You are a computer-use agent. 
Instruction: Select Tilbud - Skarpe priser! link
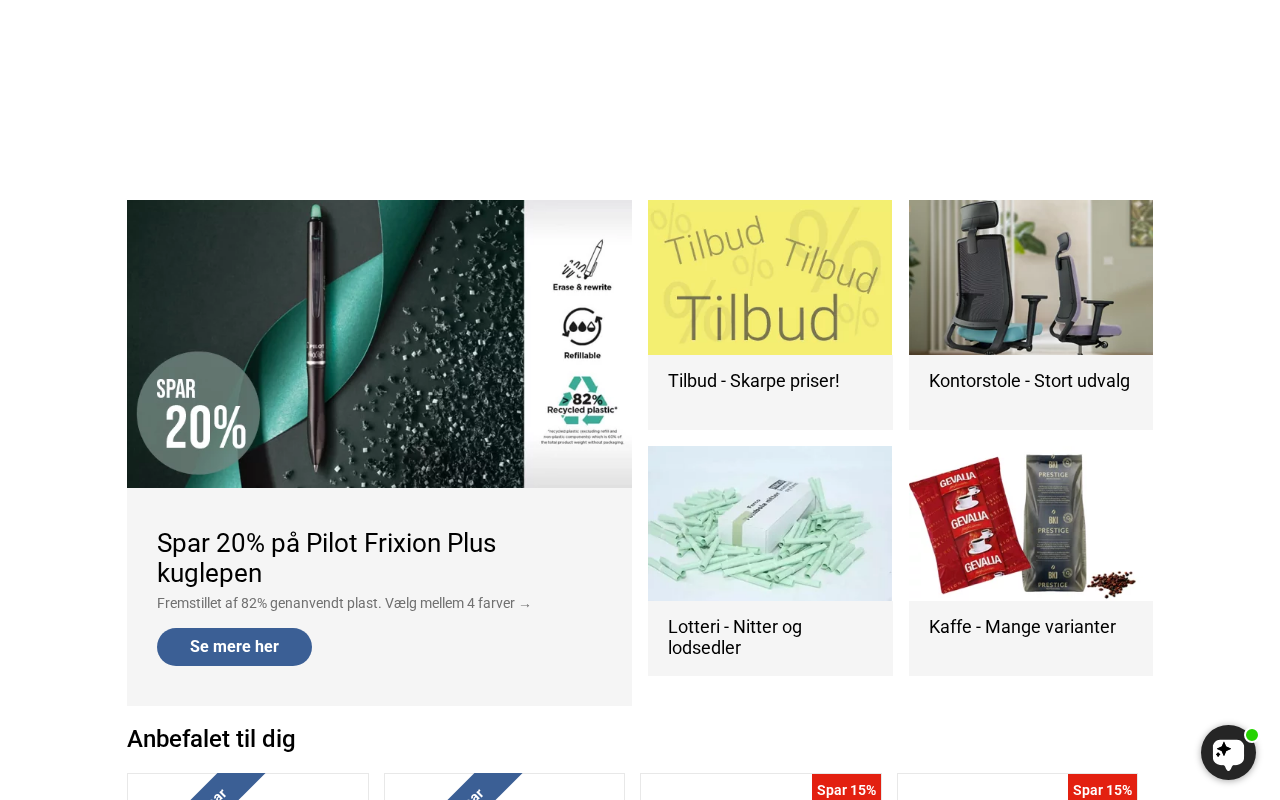click(x=754, y=381)
